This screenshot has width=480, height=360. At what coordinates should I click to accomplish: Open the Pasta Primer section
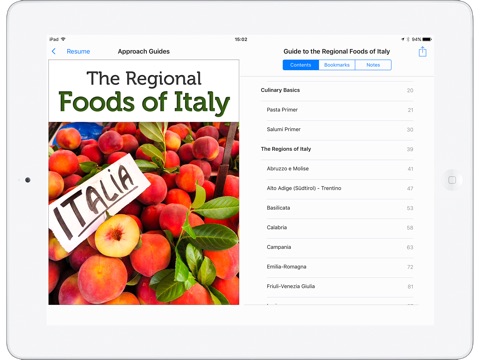(x=340, y=110)
